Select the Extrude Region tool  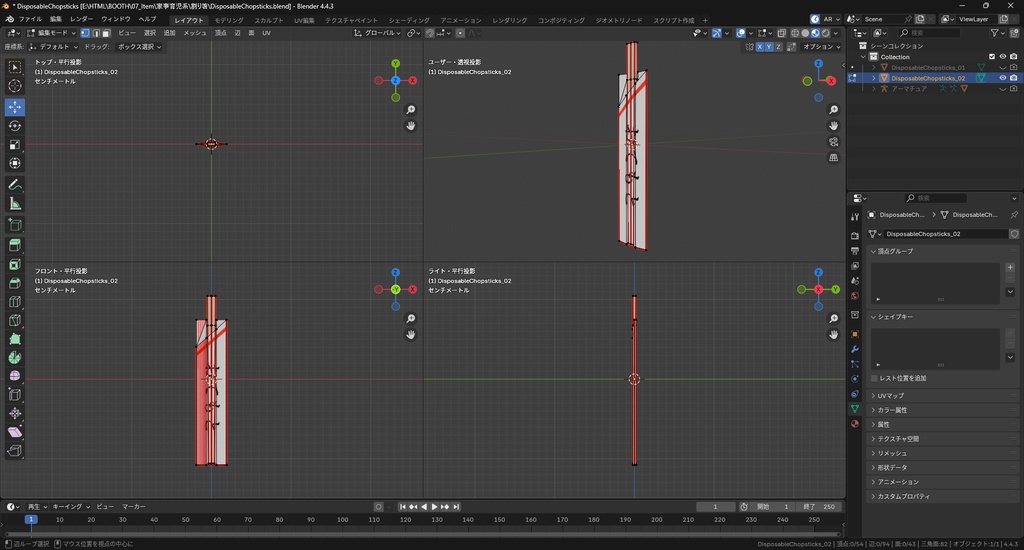(x=14, y=245)
